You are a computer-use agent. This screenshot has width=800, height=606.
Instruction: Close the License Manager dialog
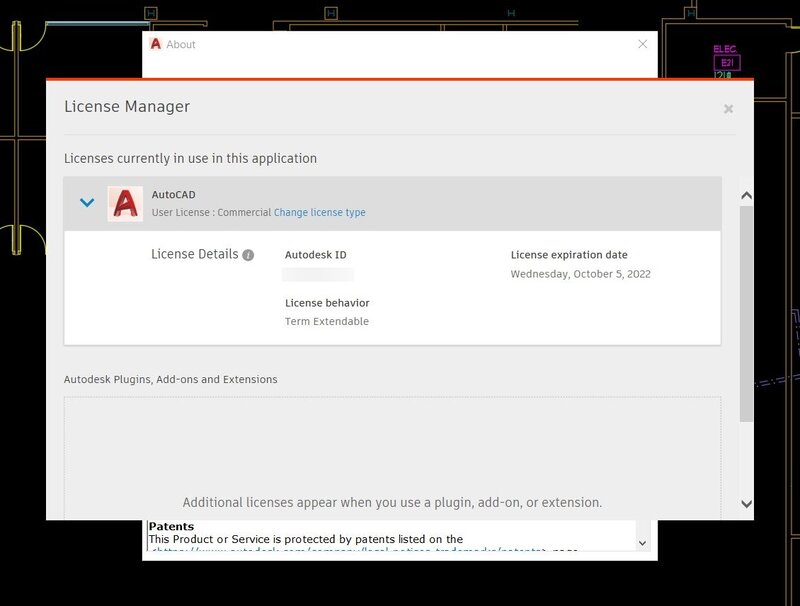[x=728, y=109]
